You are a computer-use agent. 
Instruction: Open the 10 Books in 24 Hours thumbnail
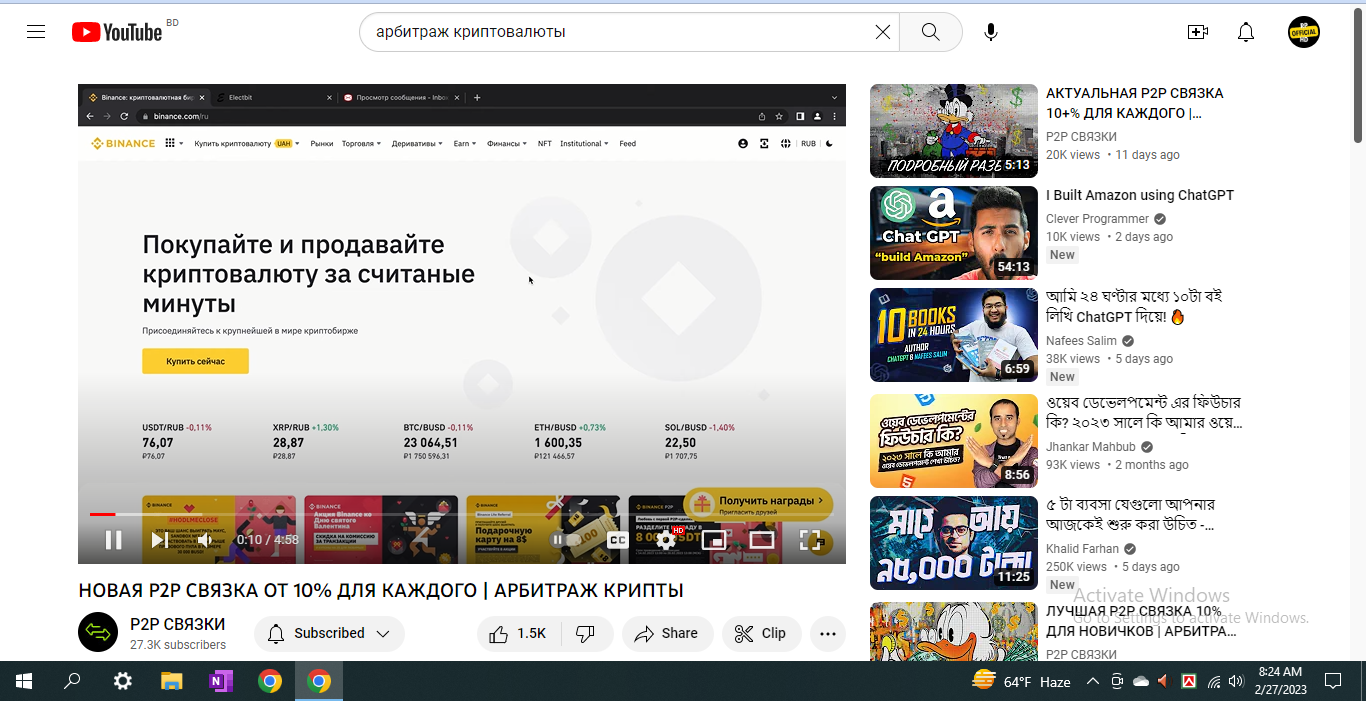tap(954, 335)
